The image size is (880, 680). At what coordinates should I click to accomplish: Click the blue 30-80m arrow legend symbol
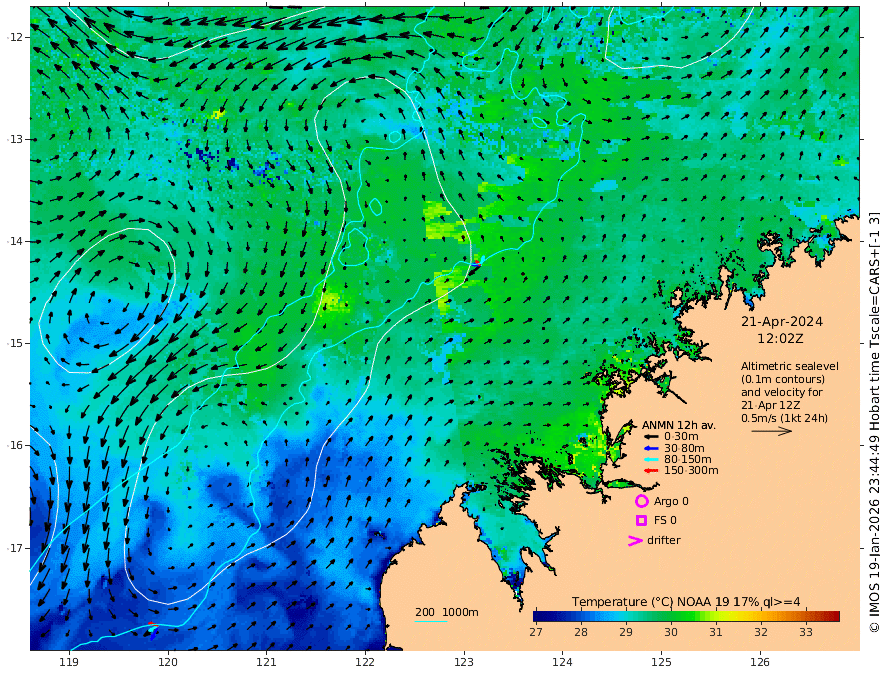click(651, 448)
